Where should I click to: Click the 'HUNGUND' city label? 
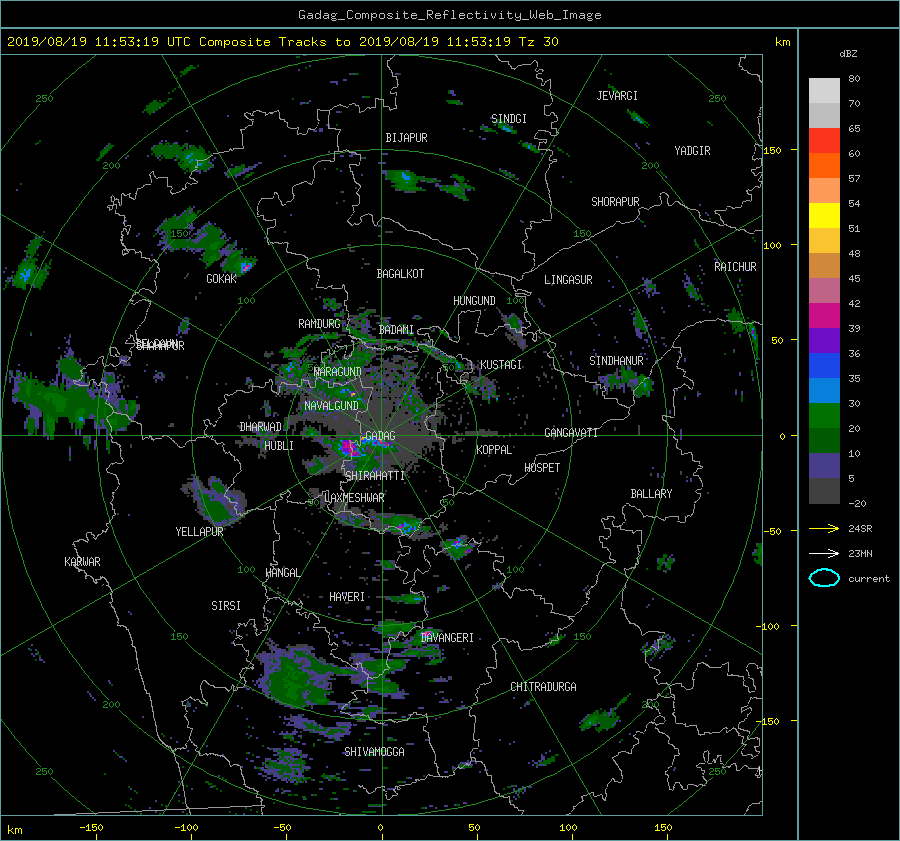[474, 301]
